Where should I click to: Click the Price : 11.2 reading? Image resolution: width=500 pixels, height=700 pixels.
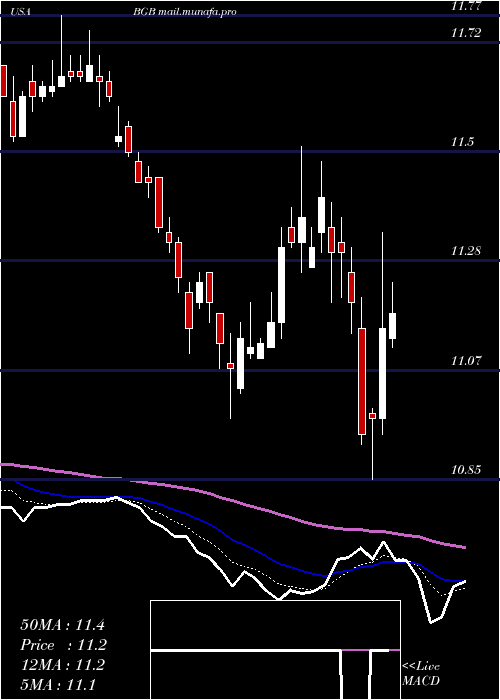click(62, 645)
